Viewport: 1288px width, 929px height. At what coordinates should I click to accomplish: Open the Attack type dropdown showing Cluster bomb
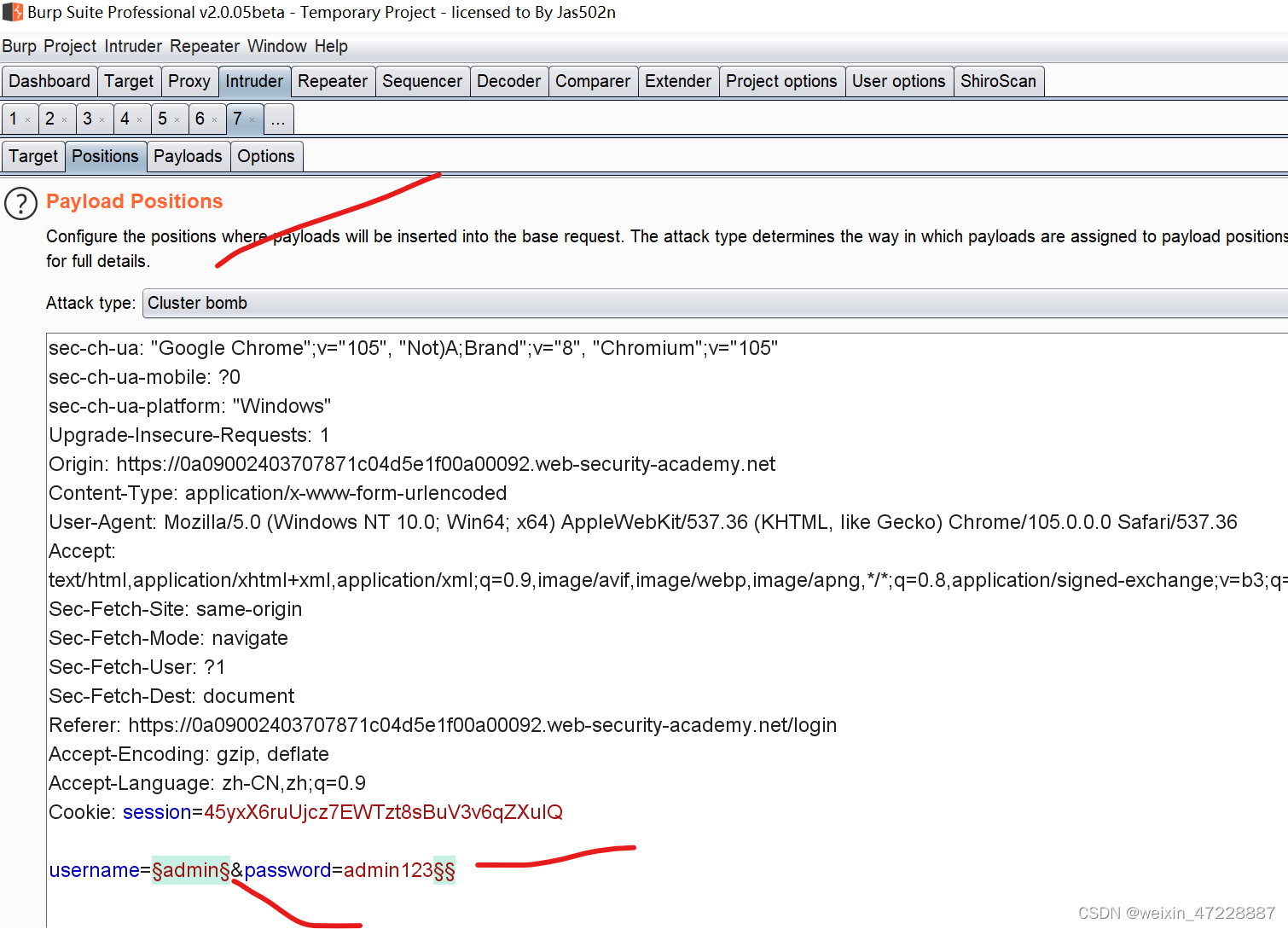[x=715, y=303]
